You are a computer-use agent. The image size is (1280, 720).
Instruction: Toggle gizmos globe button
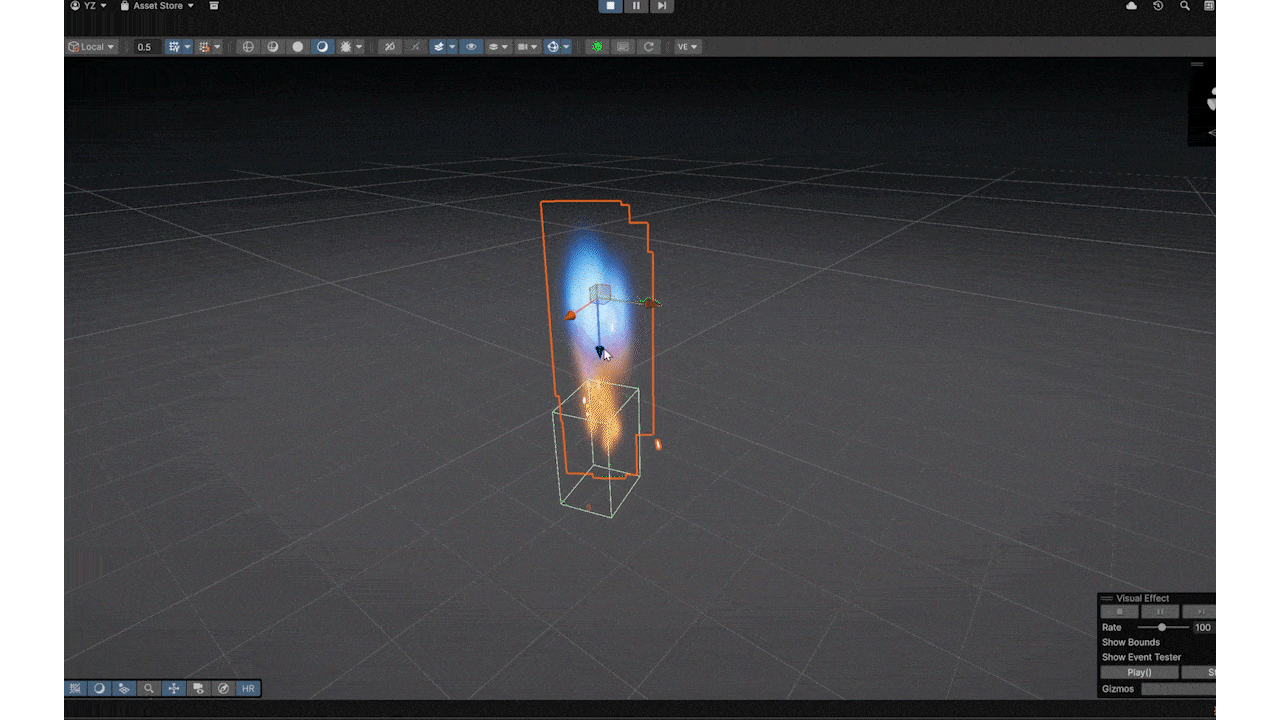[553, 47]
